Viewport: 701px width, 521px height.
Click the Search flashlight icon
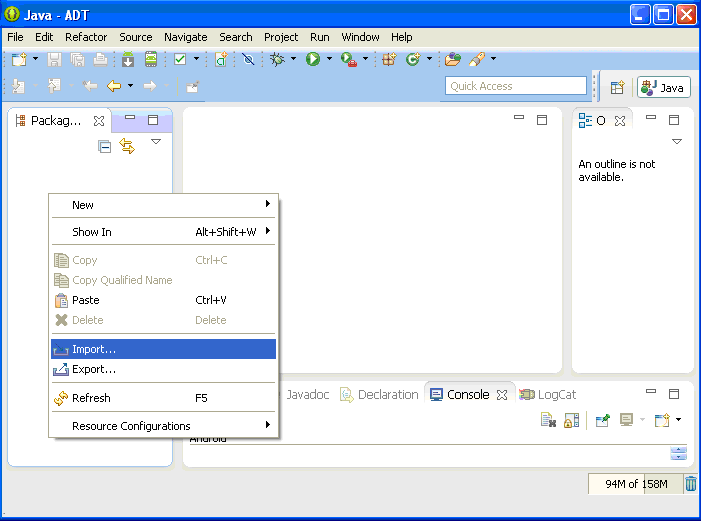[x=477, y=59]
